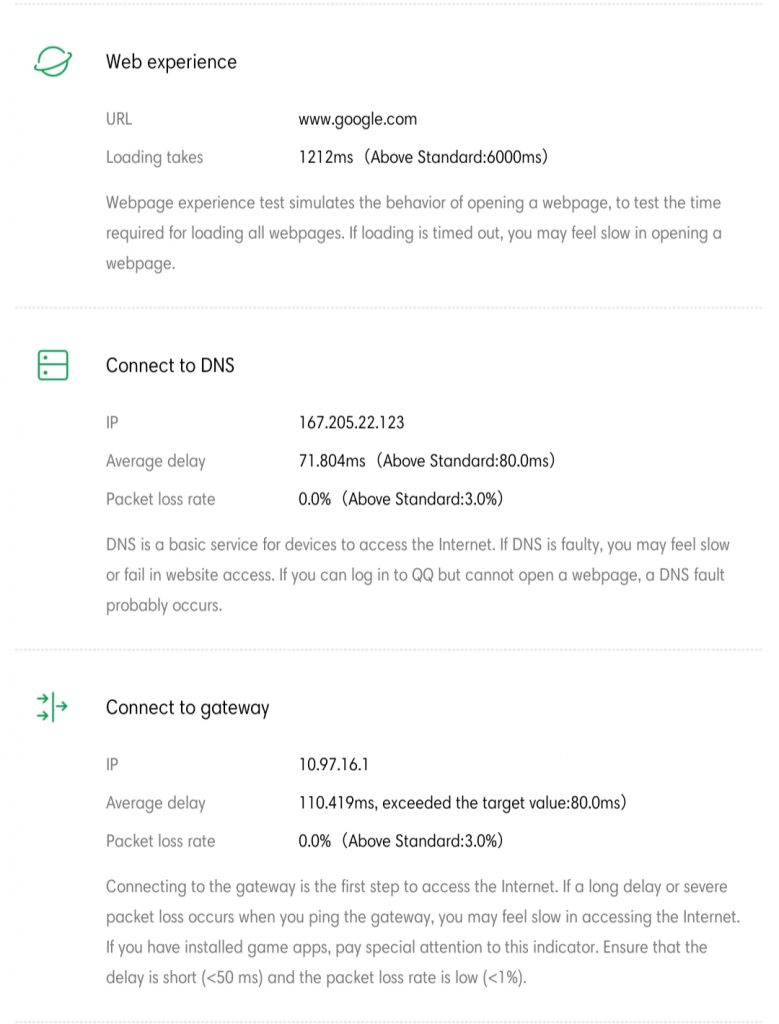779x1024 pixels.
Task: Click the gateway connection description paragraph
Action: [423, 932]
